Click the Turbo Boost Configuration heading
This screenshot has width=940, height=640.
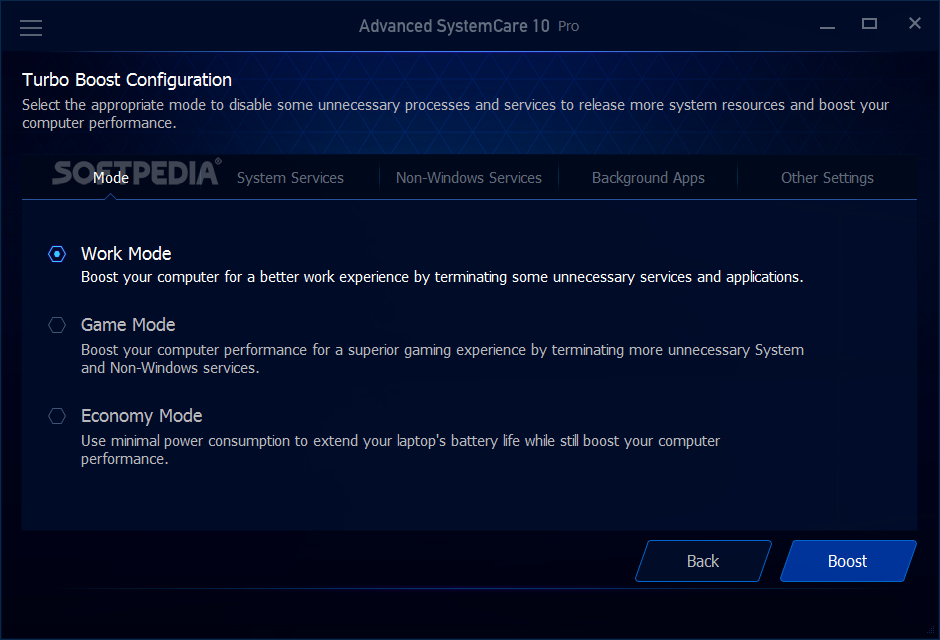point(127,80)
